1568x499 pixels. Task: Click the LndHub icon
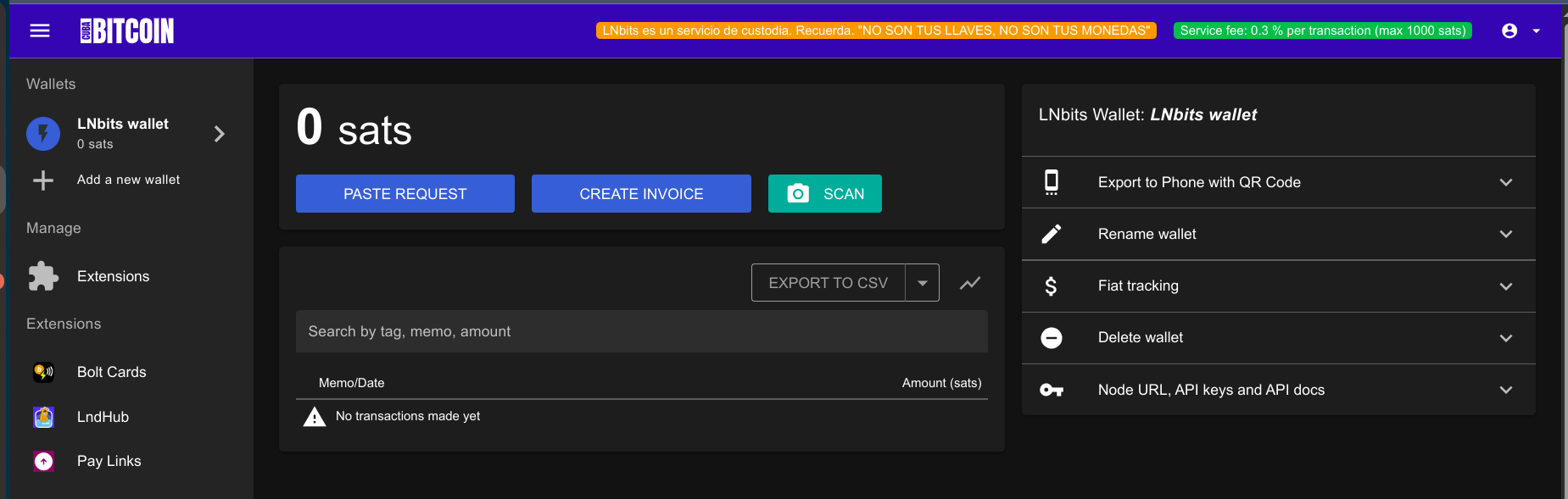pos(43,417)
